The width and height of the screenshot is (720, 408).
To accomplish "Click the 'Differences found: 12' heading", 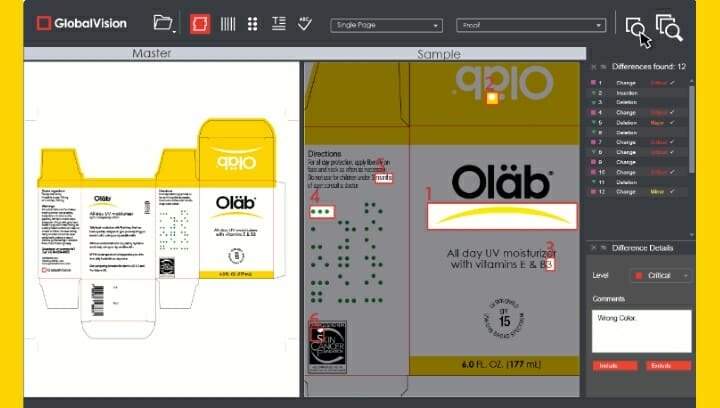I will [649, 67].
